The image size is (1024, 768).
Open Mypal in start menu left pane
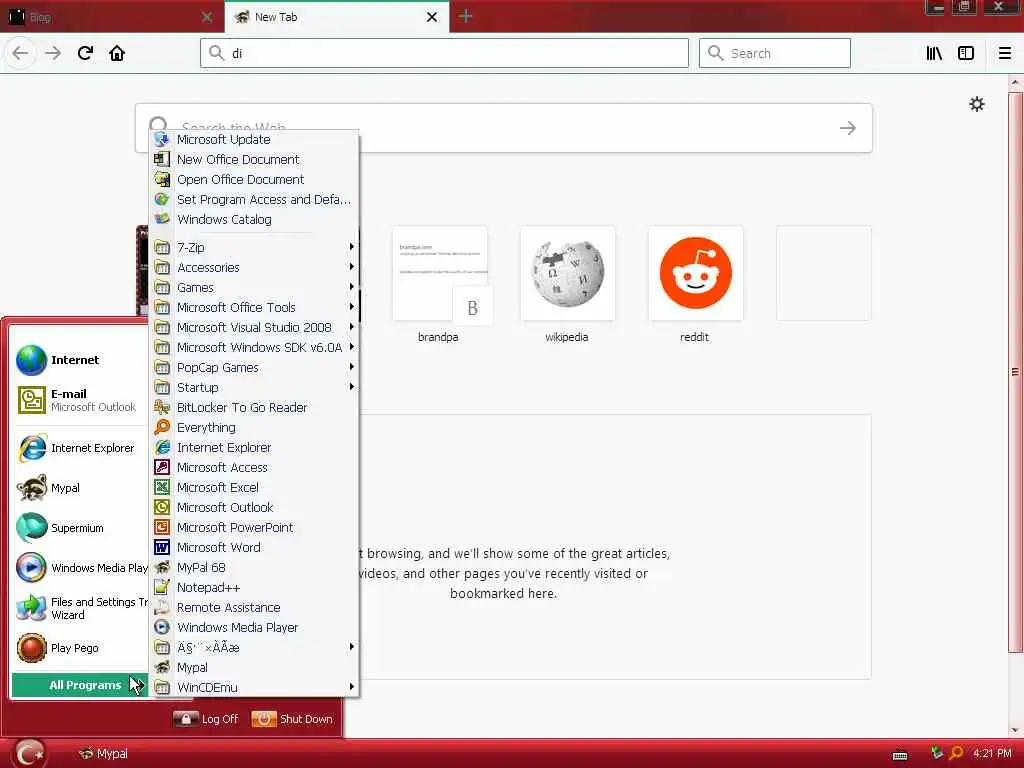pyautogui.click(x=80, y=488)
